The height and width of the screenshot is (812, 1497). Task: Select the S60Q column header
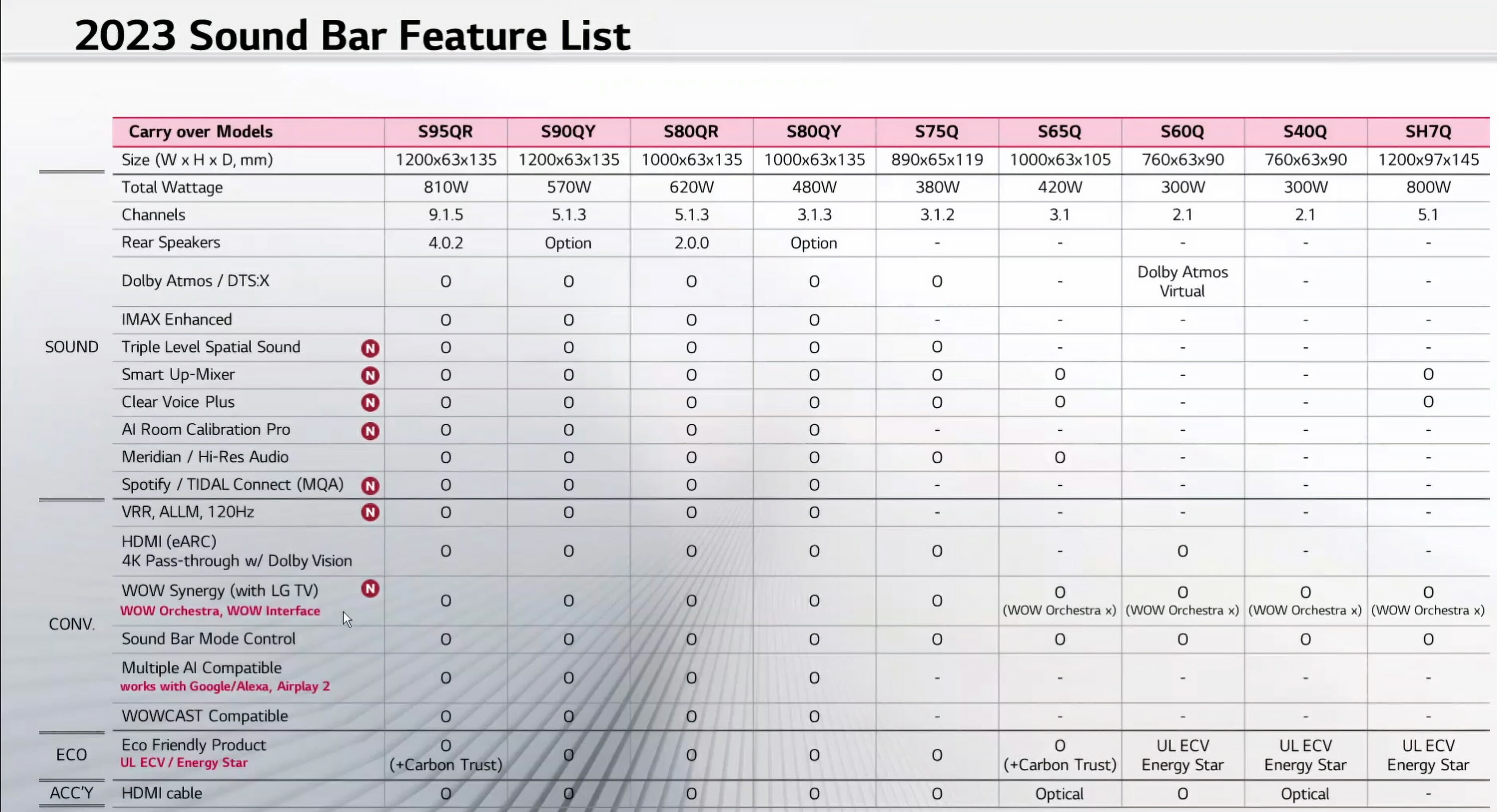click(x=1182, y=131)
